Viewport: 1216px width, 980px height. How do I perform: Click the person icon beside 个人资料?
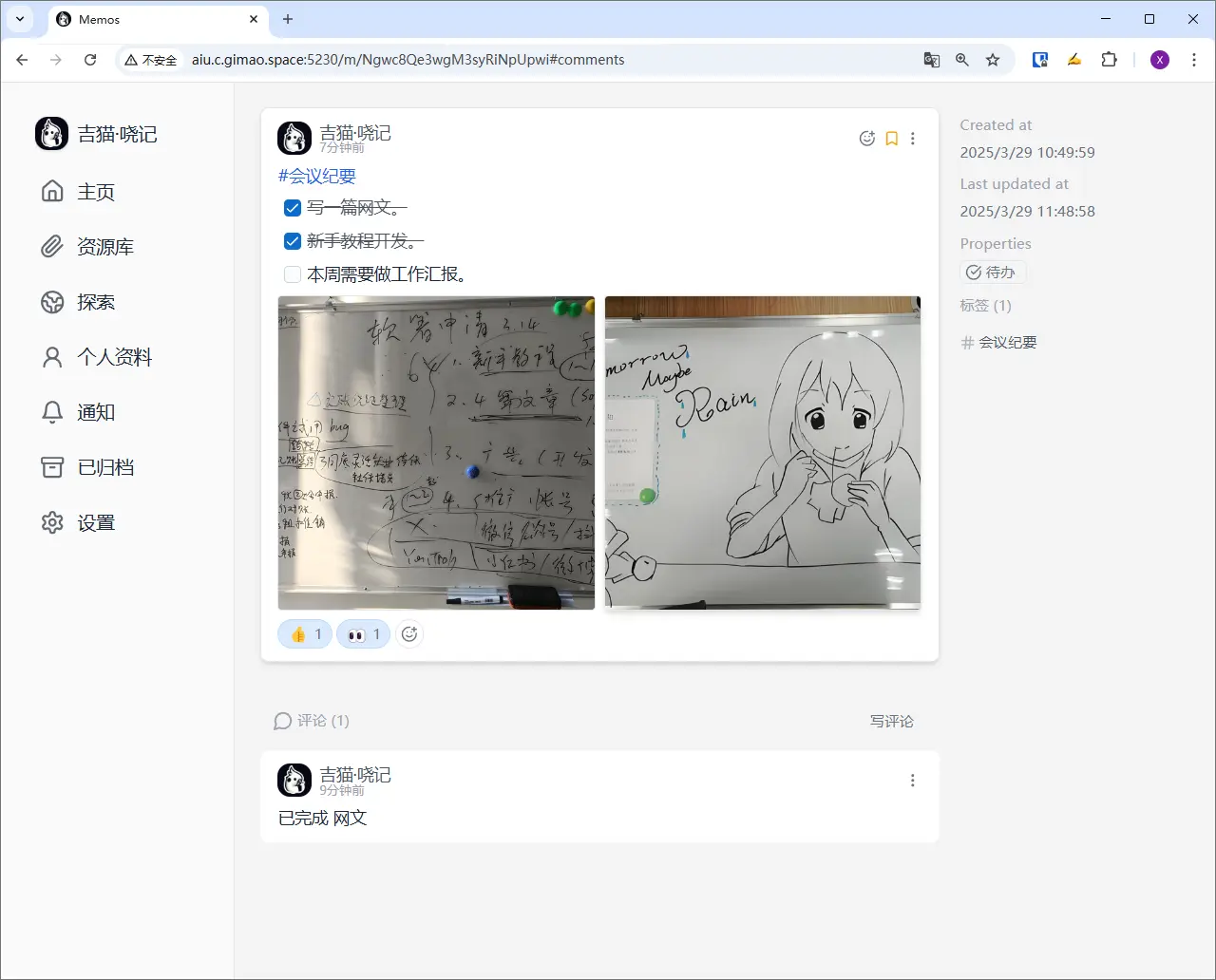pos(52,357)
